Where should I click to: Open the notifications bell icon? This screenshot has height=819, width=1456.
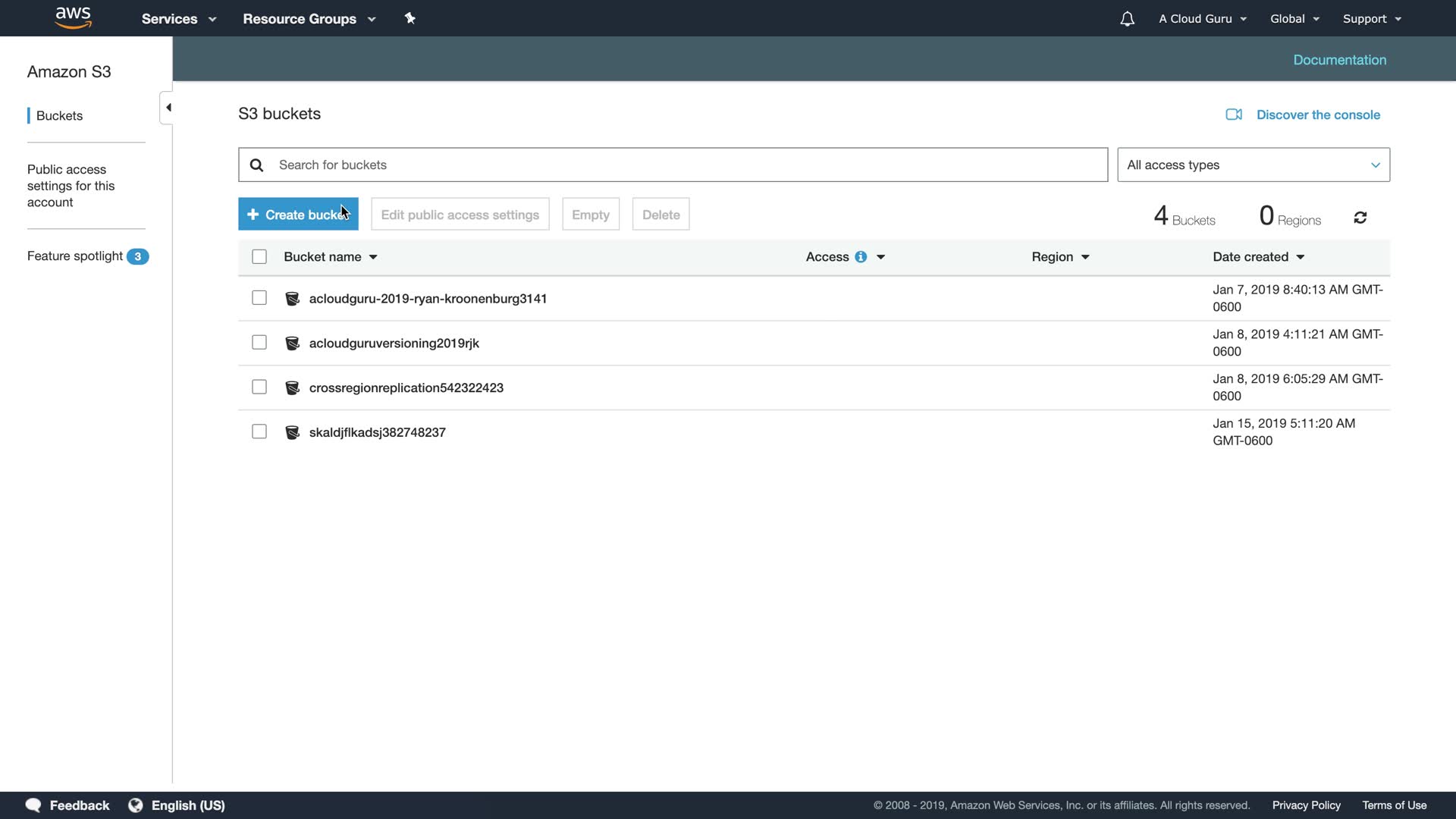click(x=1127, y=19)
